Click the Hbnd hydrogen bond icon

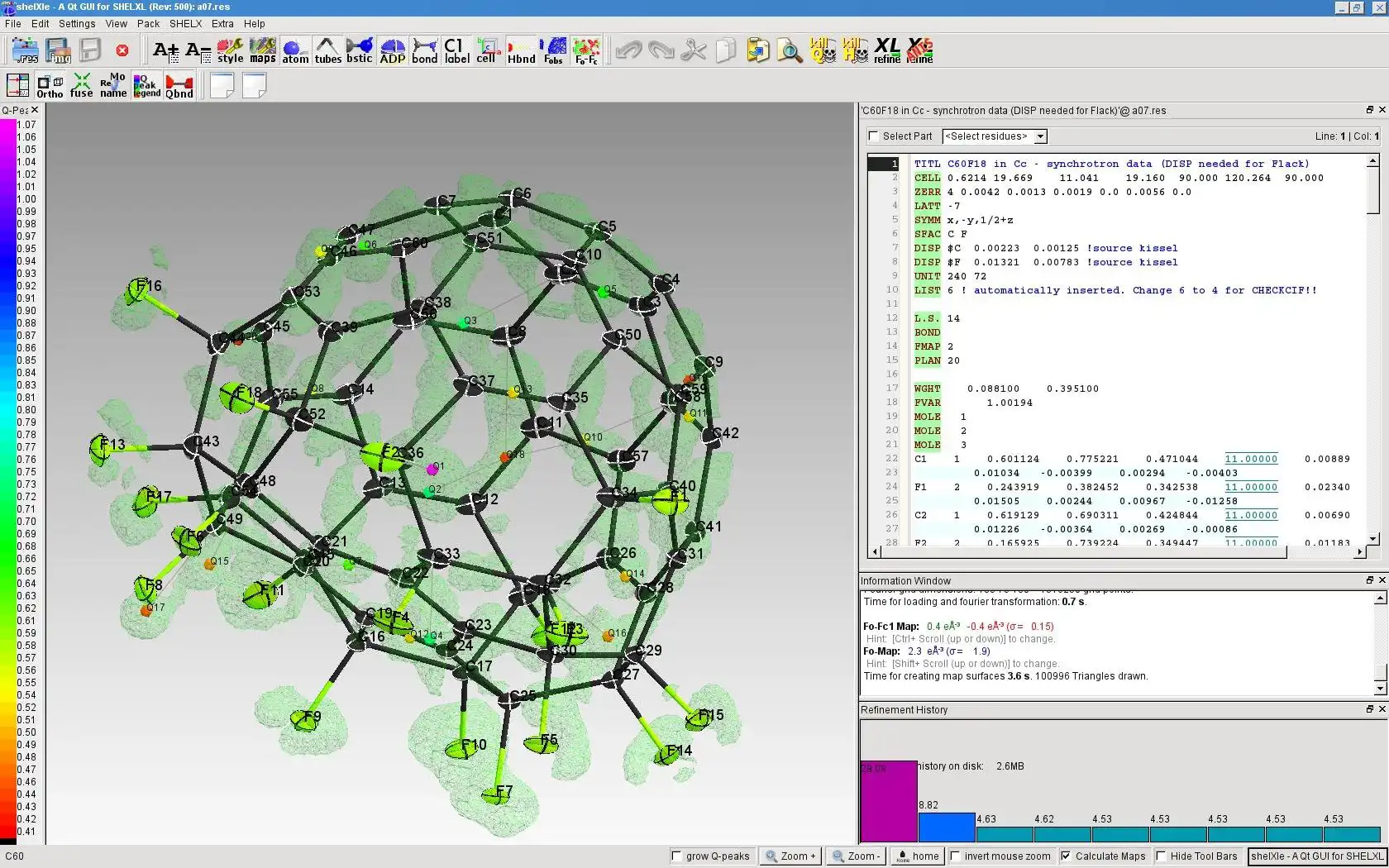521,50
